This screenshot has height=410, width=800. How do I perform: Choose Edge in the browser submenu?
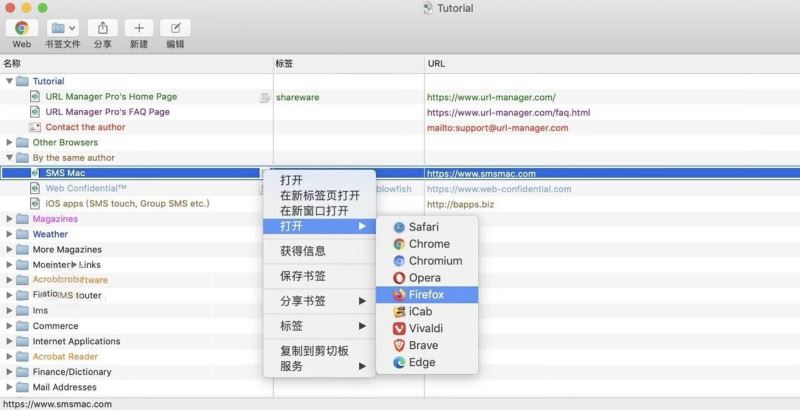click(427, 363)
